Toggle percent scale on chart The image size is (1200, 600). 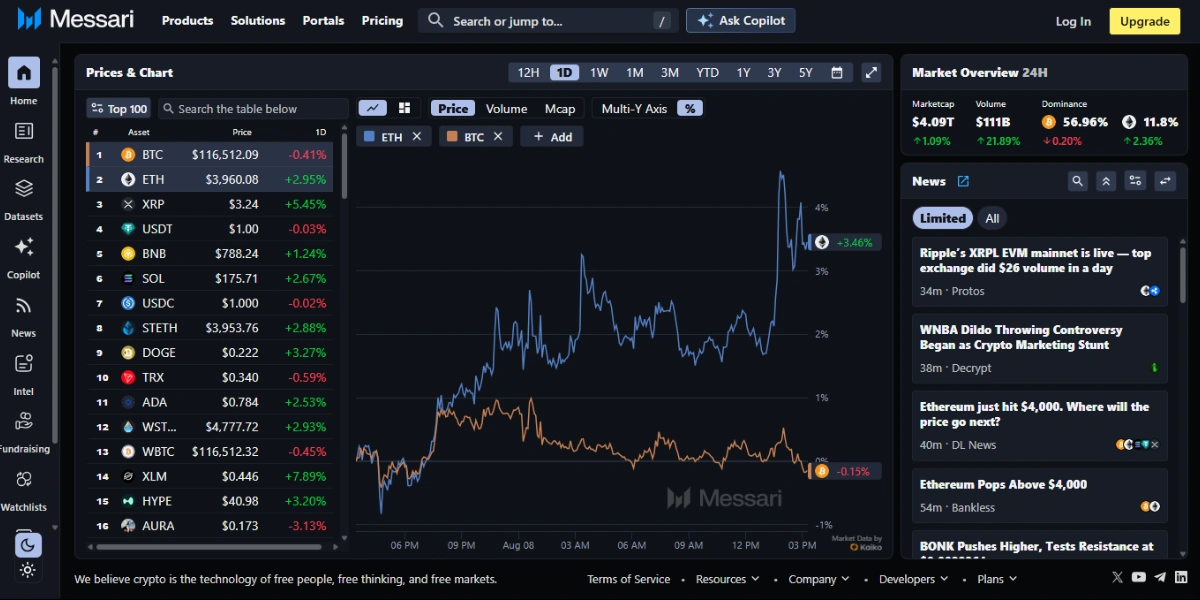tap(689, 108)
